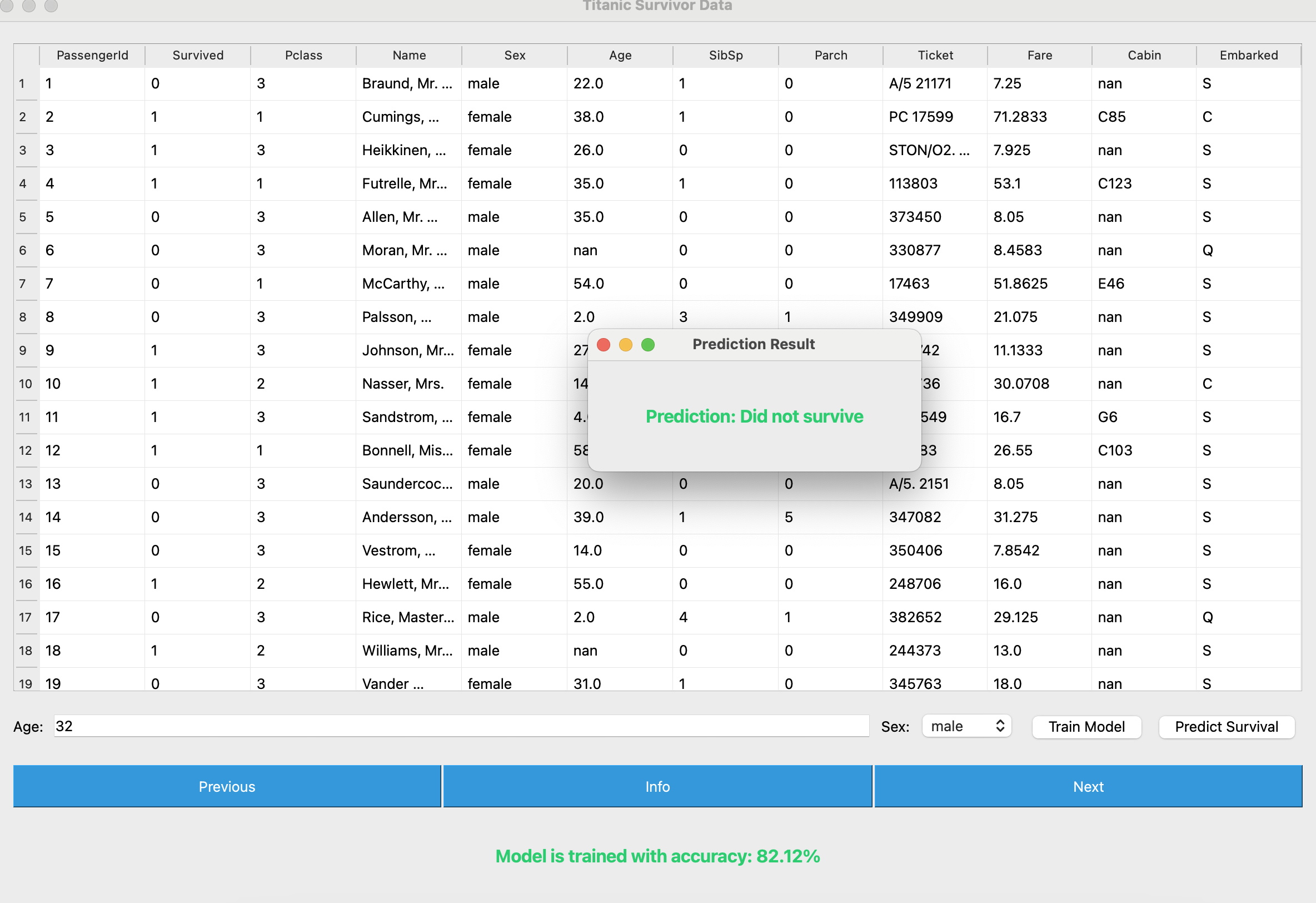This screenshot has width=1316, height=903.
Task: Click the fare cell '71.2833'
Action: pyautogui.click(x=1040, y=117)
